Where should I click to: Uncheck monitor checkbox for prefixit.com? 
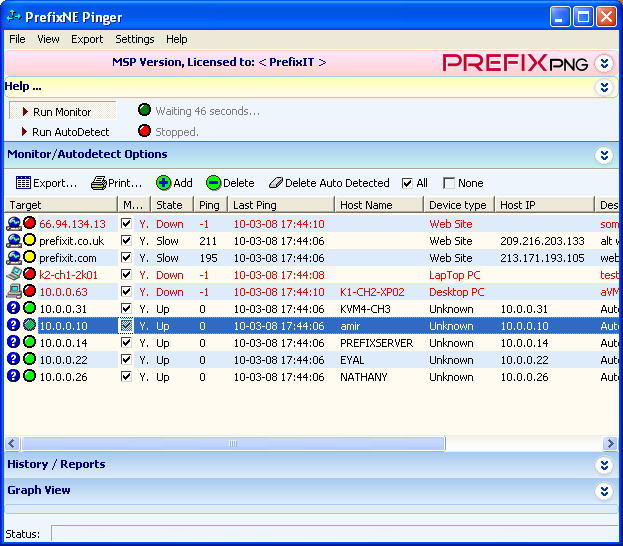(x=126, y=258)
